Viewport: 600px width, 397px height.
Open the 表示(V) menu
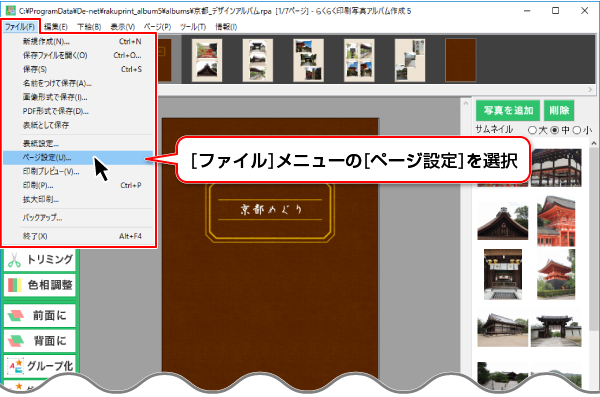[123, 27]
